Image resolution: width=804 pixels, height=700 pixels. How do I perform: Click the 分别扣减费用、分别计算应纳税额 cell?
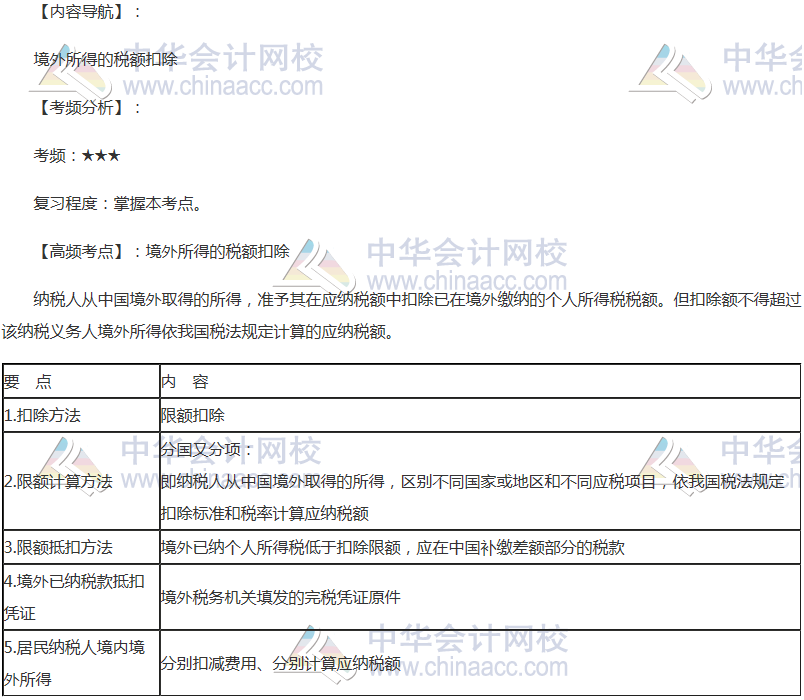pos(281,663)
